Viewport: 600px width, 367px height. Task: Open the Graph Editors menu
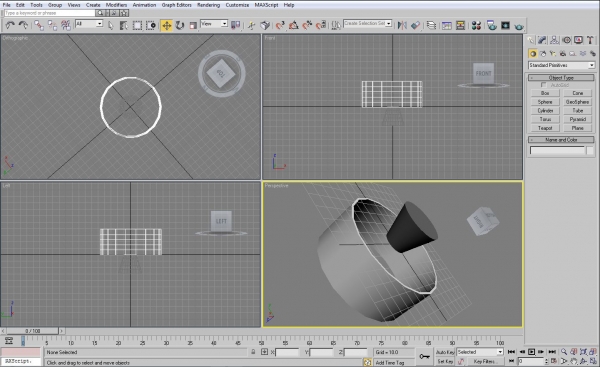(176, 5)
